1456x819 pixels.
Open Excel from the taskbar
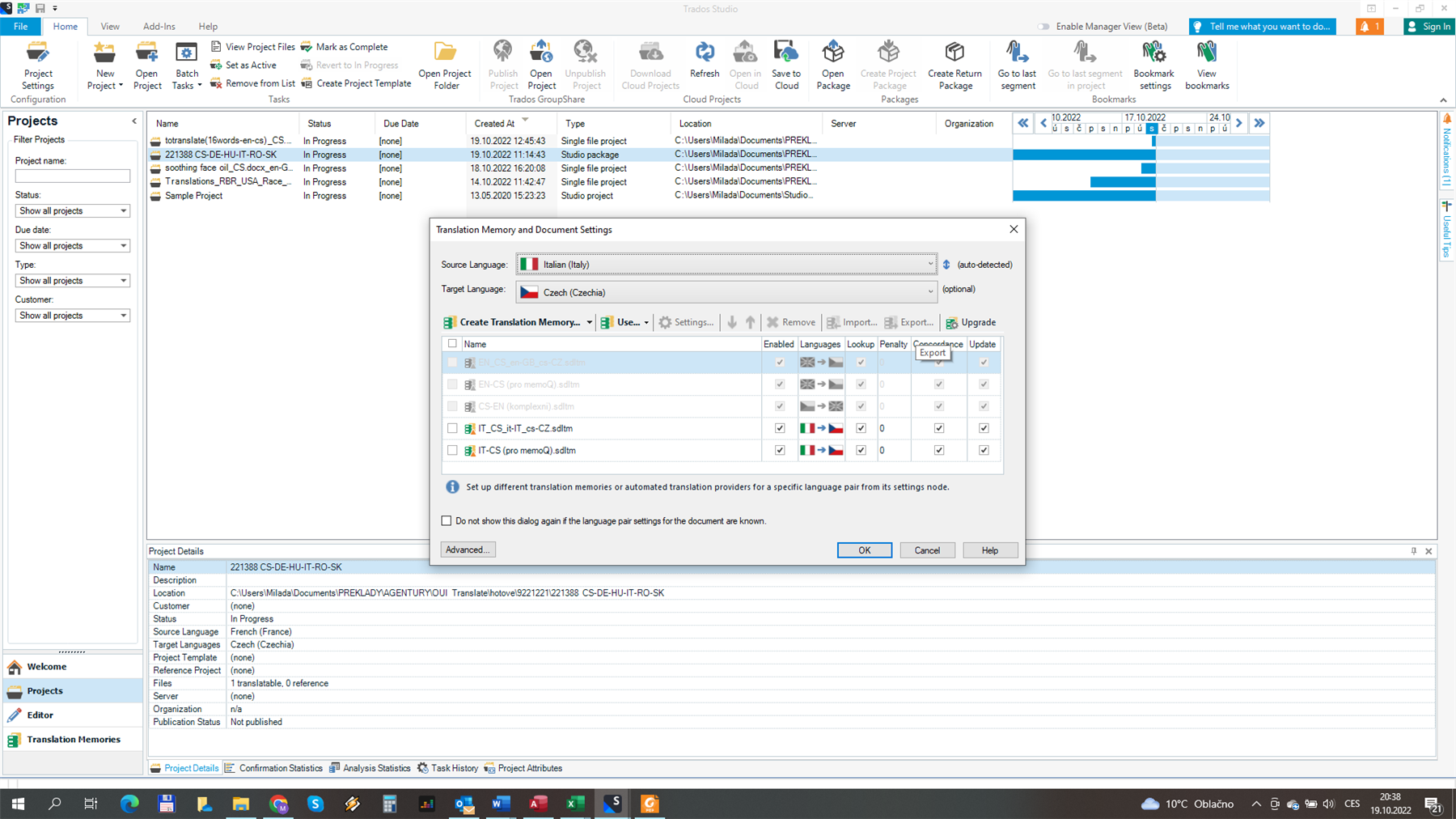[575, 804]
